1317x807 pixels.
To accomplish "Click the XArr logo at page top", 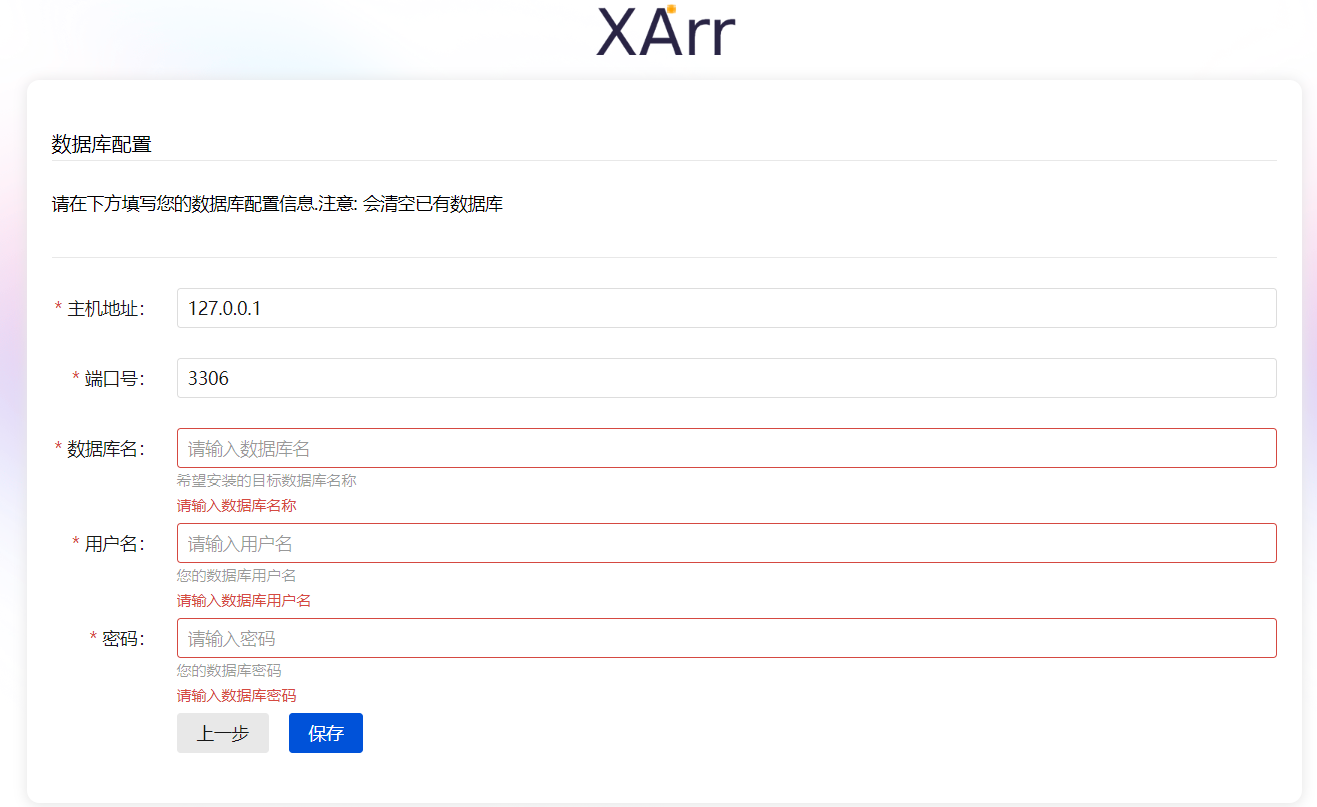I will pos(663,31).
